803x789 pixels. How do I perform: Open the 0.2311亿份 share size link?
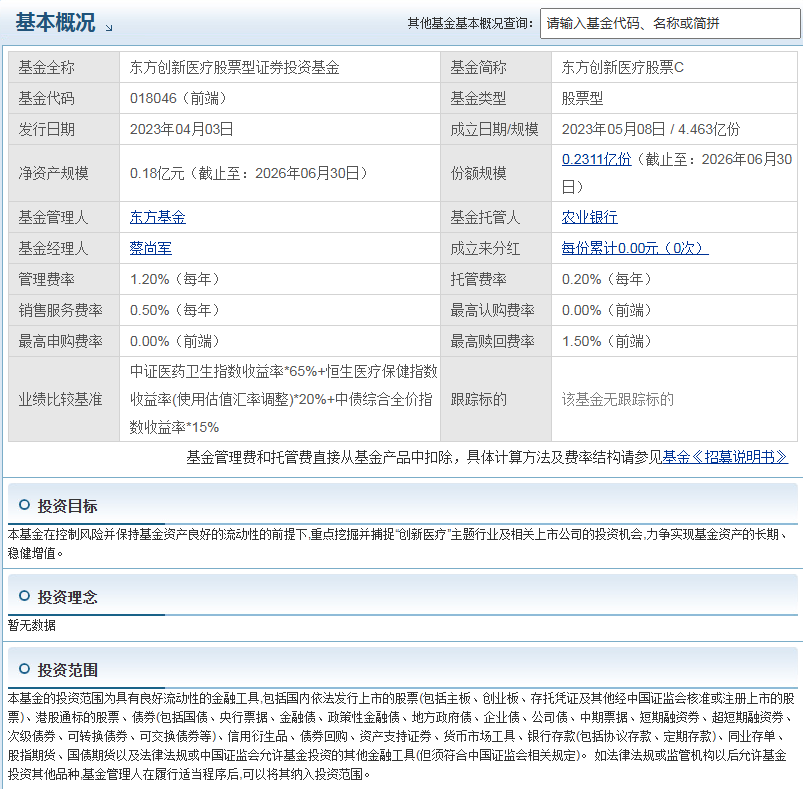tap(597, 159)
